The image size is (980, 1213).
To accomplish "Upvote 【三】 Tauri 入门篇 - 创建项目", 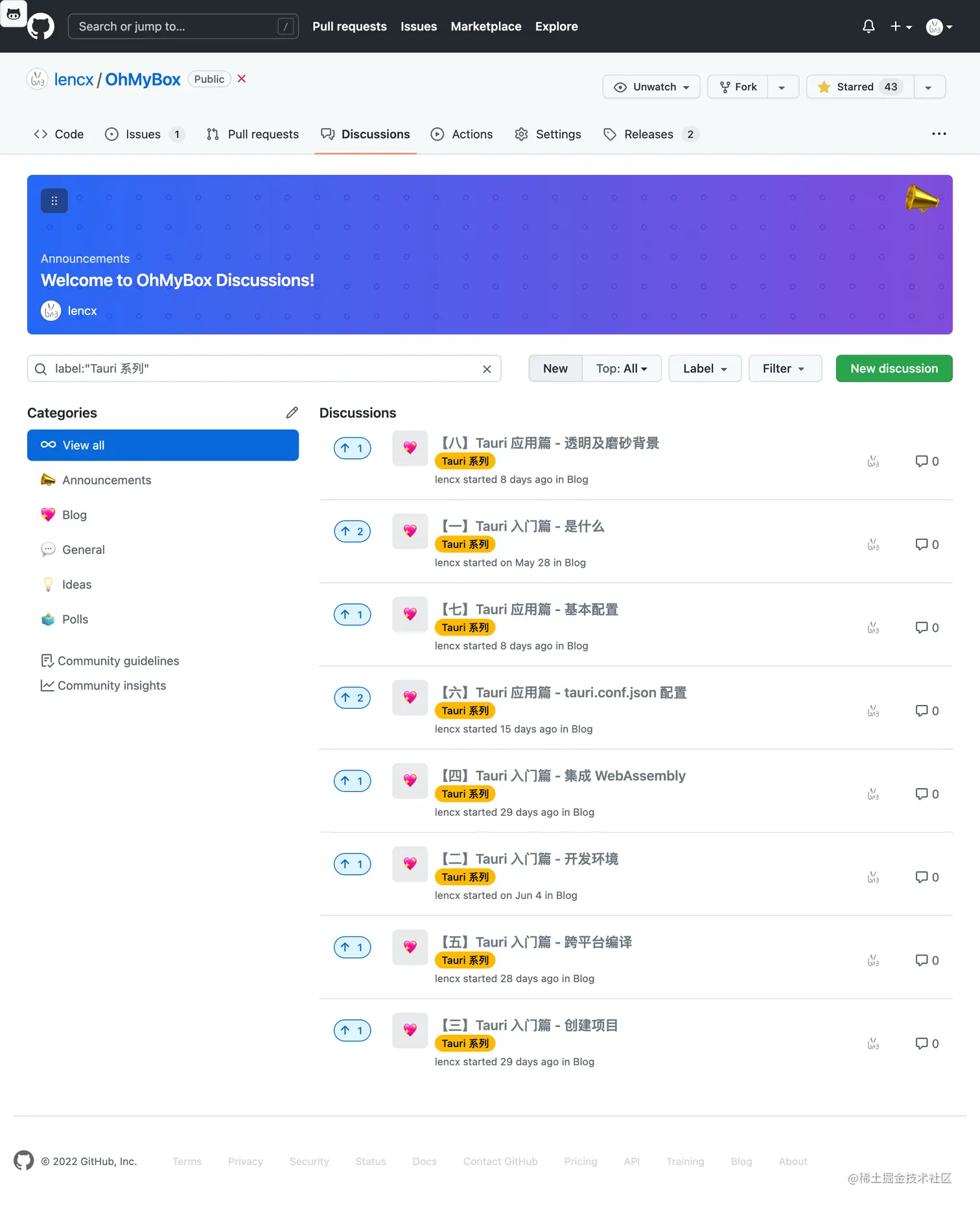I will [x=353, y=1030].
